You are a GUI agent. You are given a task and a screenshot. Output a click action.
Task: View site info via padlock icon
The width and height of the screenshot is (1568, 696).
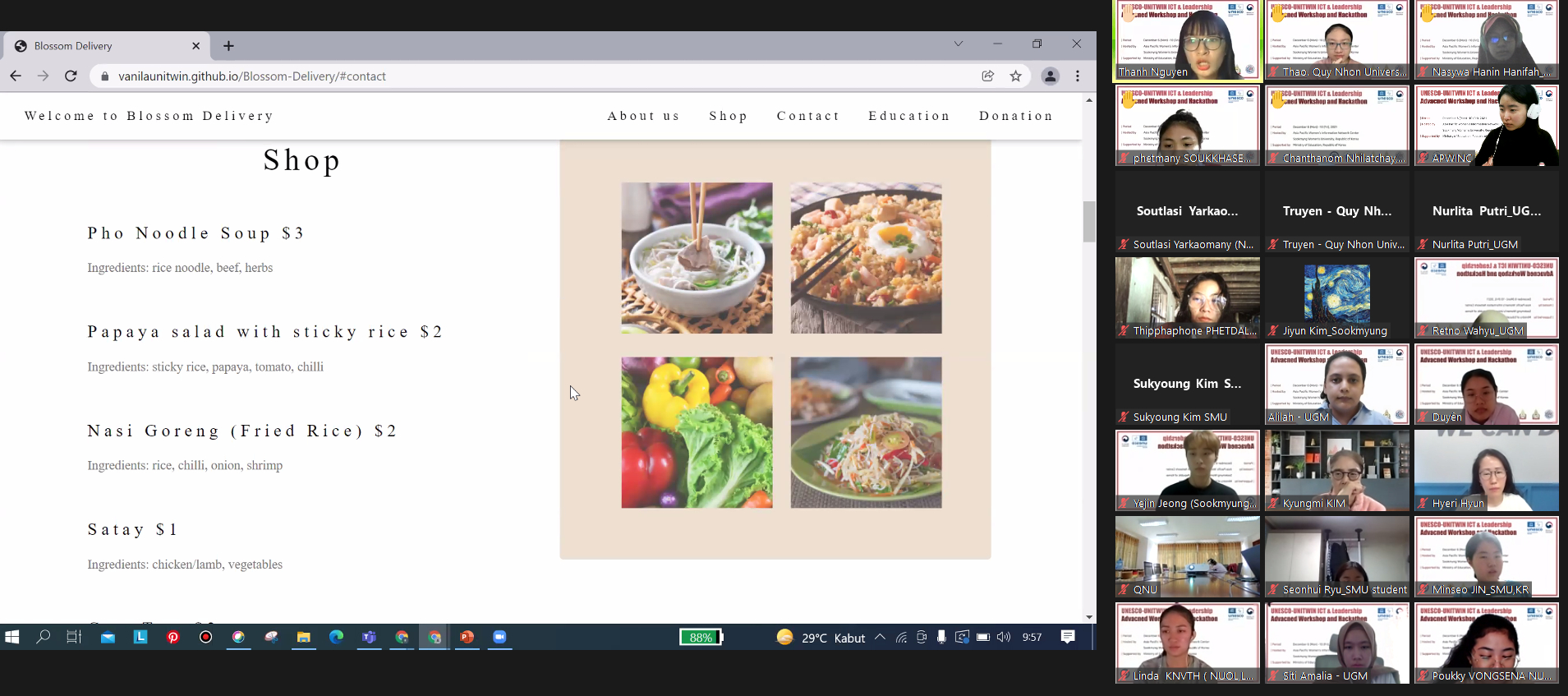pos(104,76)
